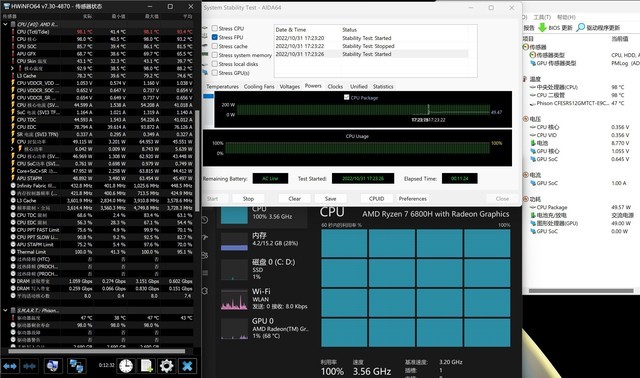The width and height of the screenshot is (640, 378).
Task: Click the HWiNFO horizontal scrollbar
Action: pyautogui.click(x=97, y=351)
